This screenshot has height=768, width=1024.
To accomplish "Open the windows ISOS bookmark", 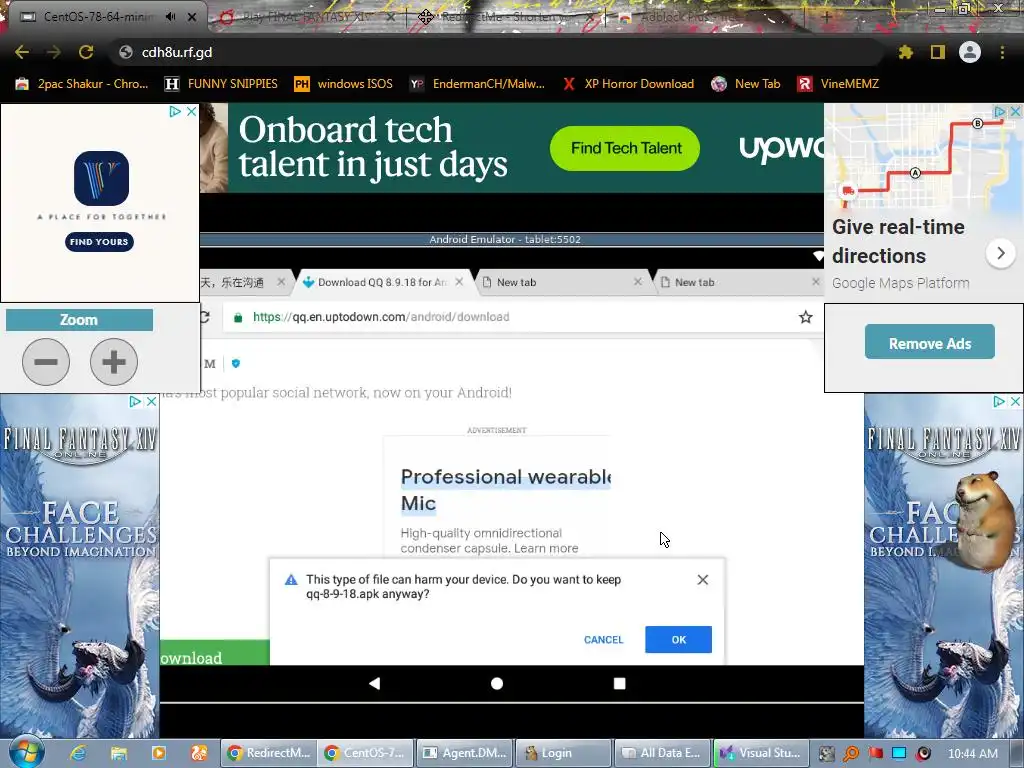I will (x=344, y=84).
